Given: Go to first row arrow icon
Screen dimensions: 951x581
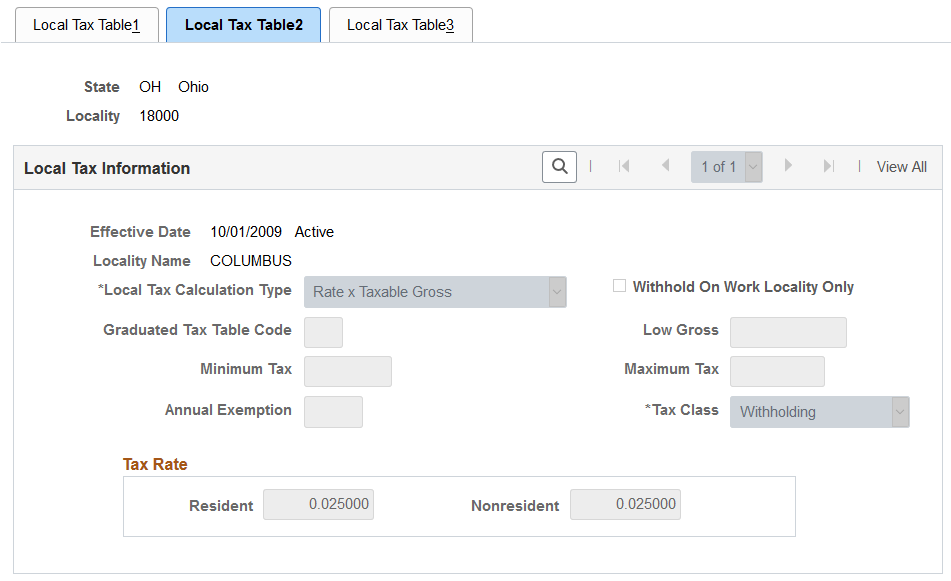Looking at the screenshot, I should point(623,166).
